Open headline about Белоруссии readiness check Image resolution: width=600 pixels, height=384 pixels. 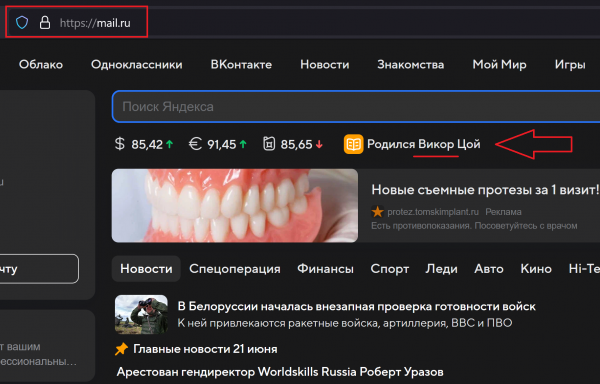tap(356, 306)
